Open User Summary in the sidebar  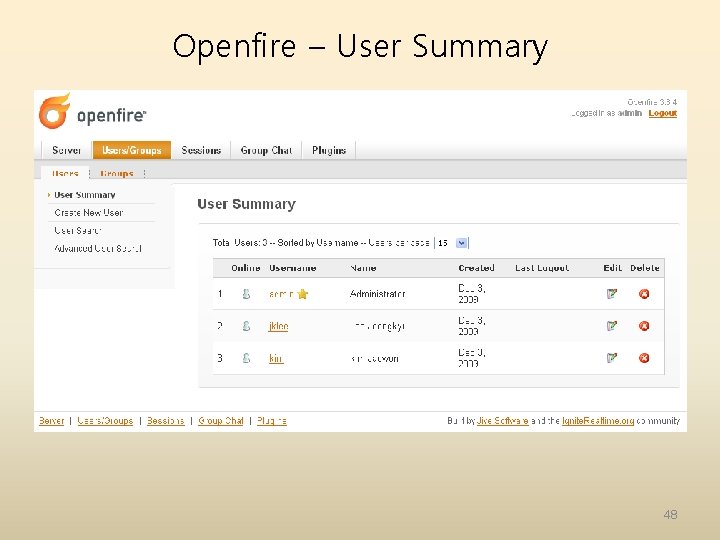85,195
